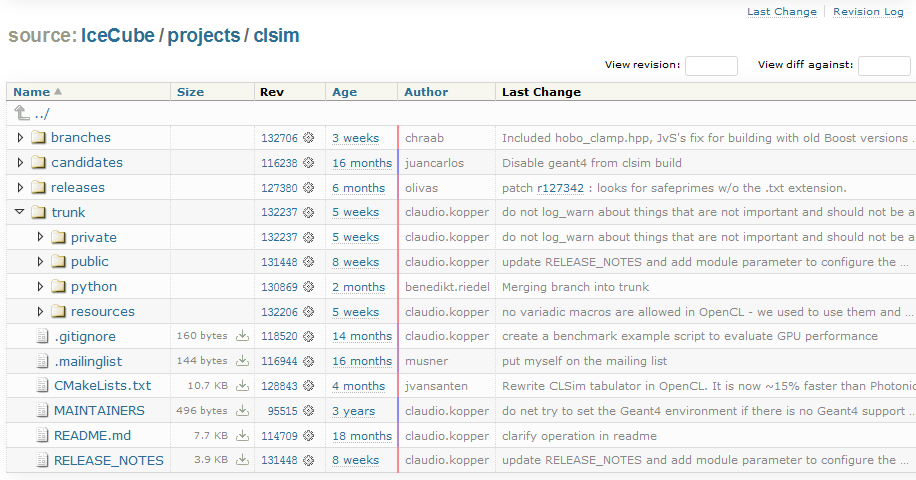Sort the listing by Name column

(x=32, y=92)
